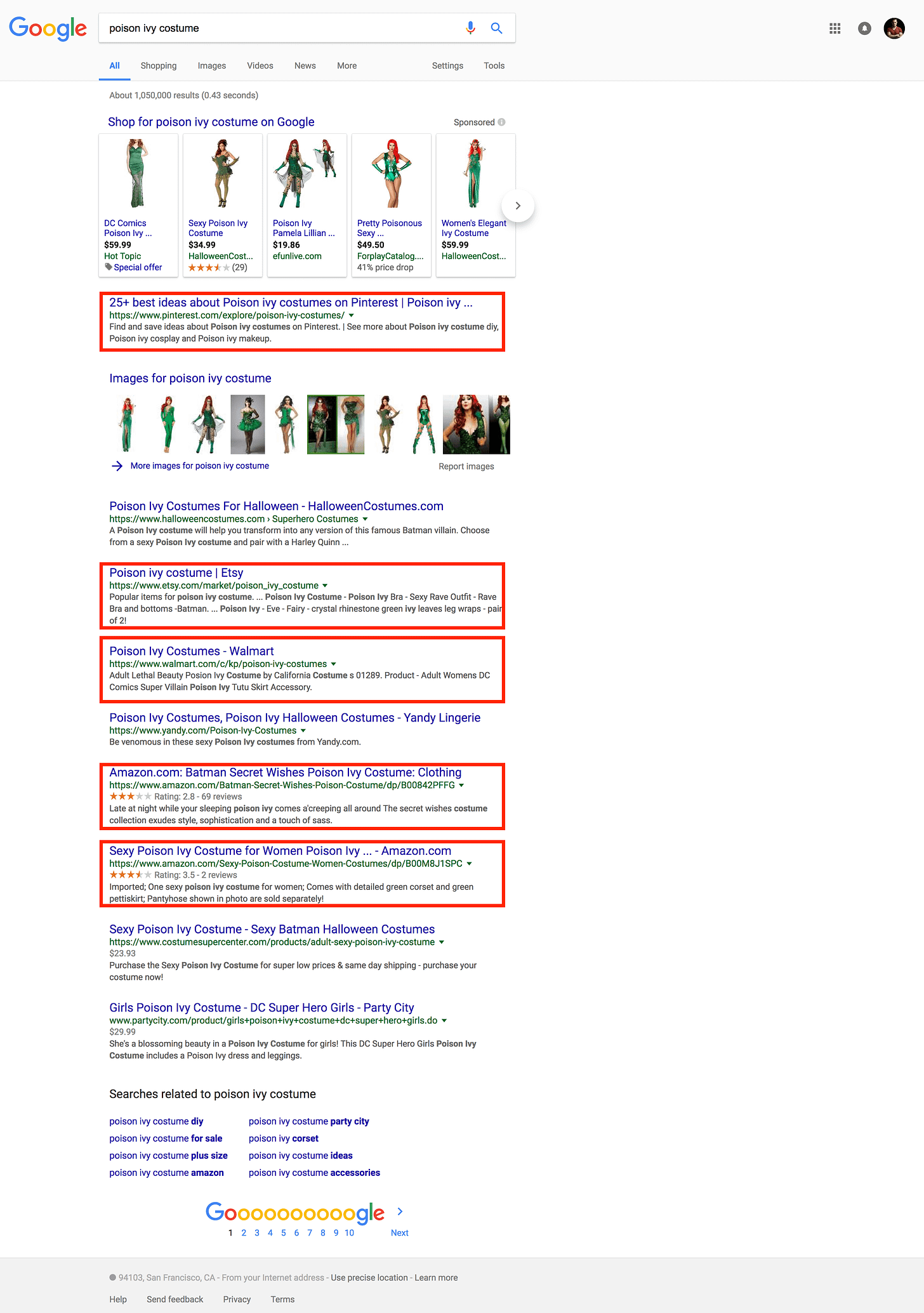This screenshot has height=1313, width=924.
Task: Click the Google logo
Action: [48, 29]
